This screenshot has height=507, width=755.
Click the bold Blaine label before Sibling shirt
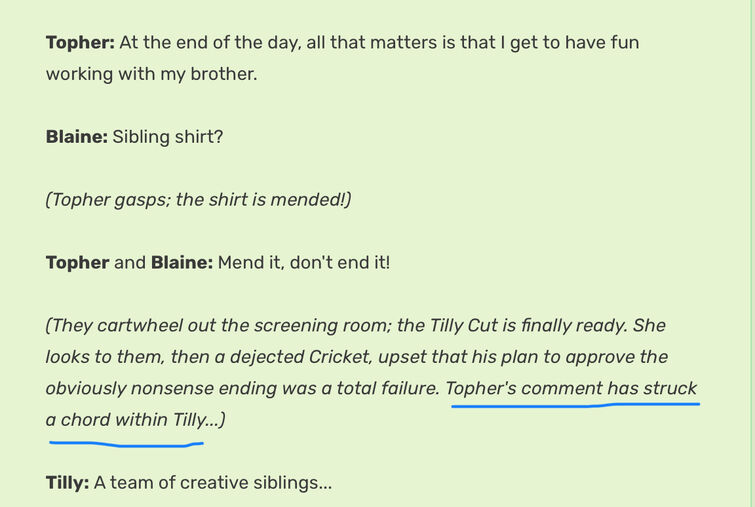(77, 137)
